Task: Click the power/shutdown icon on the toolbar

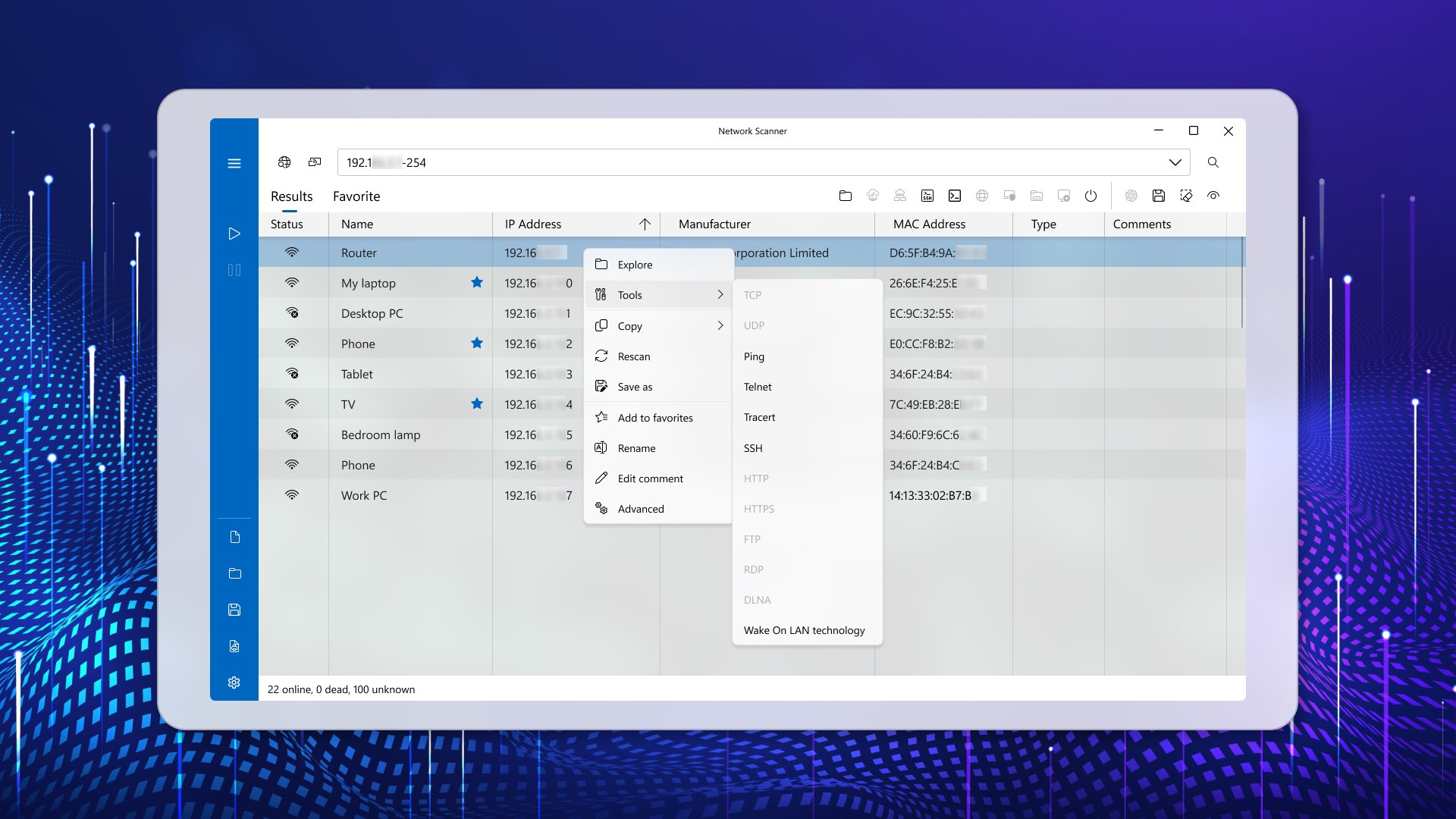Action: (x=1090, y=196)
